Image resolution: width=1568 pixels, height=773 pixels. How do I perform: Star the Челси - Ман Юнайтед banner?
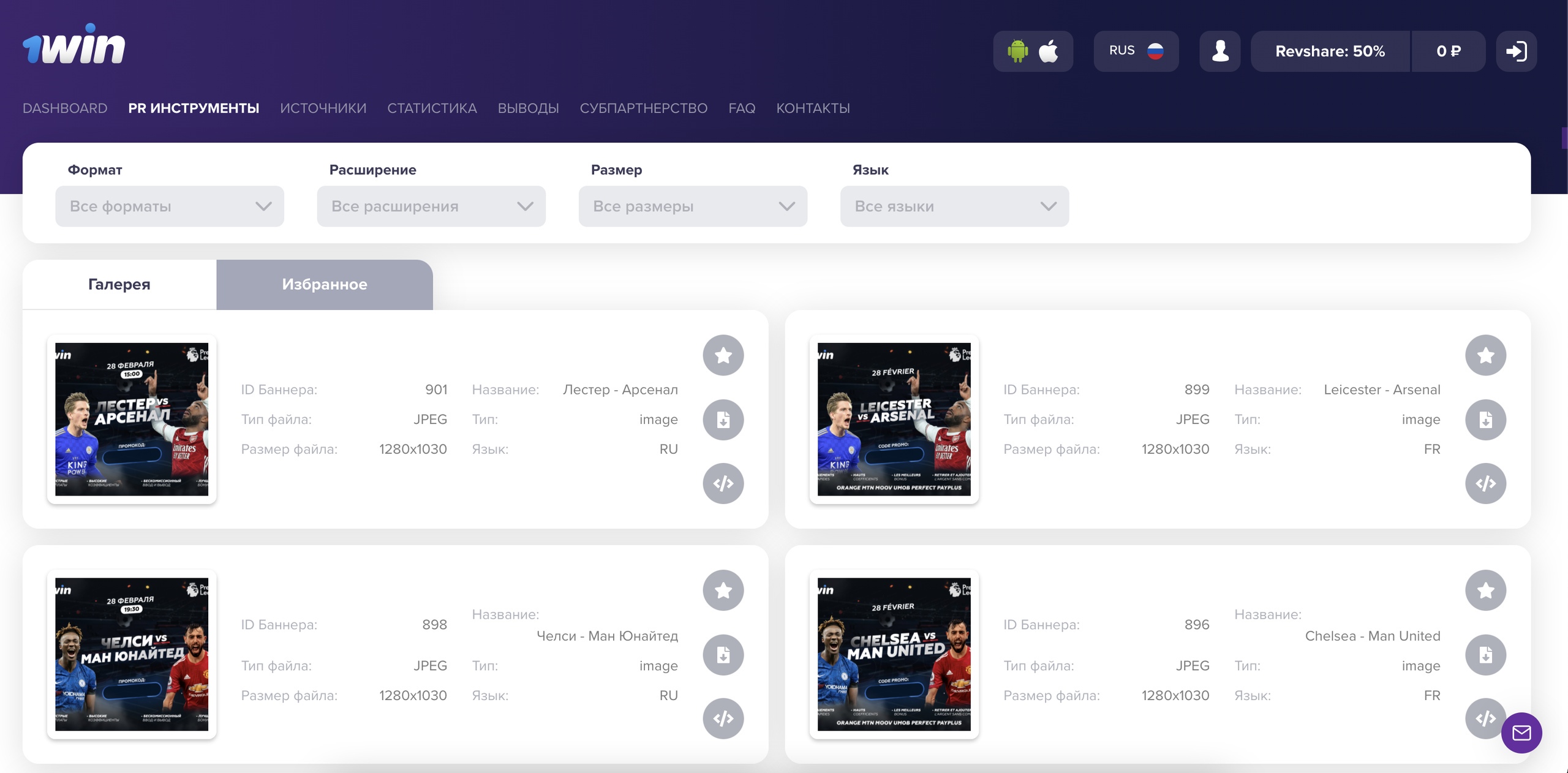tap(723, 590)
